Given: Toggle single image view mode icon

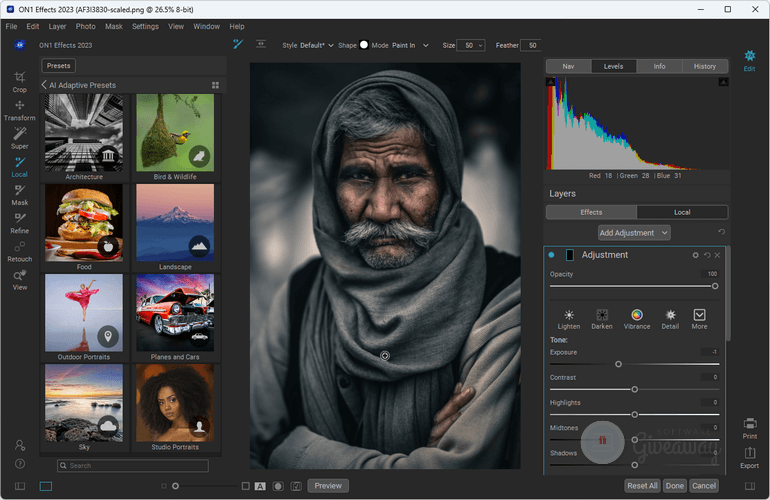Looking at the screenshot, I should [x=46, y=486].
